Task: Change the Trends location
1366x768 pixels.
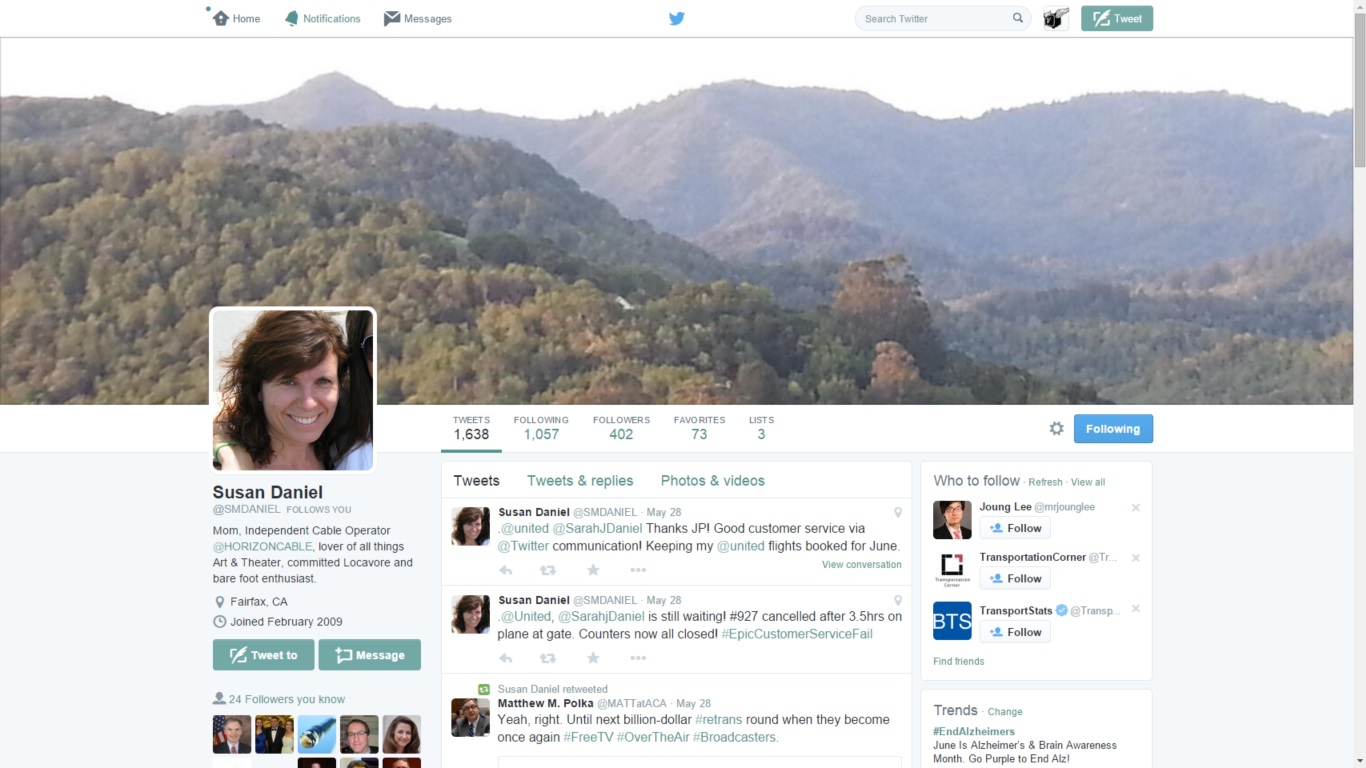Action: pyautogui.click(x=1005, y=712)
